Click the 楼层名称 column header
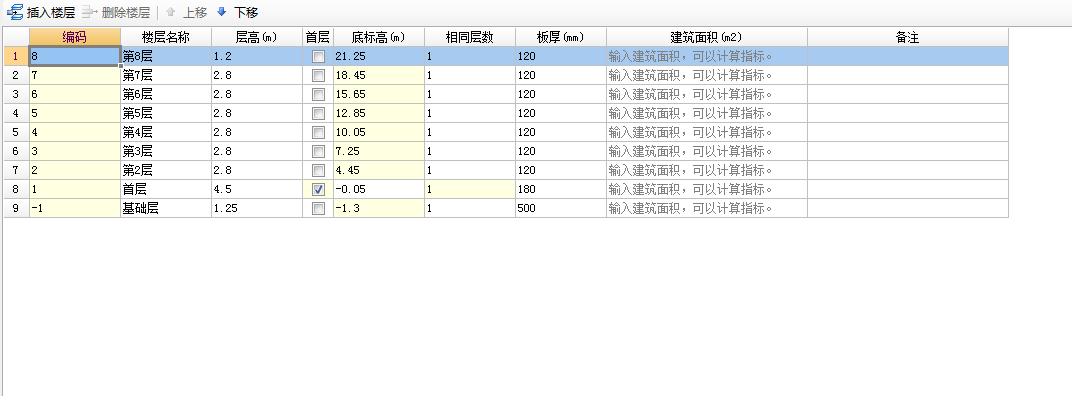1072x396 pixels. [166, 38]
